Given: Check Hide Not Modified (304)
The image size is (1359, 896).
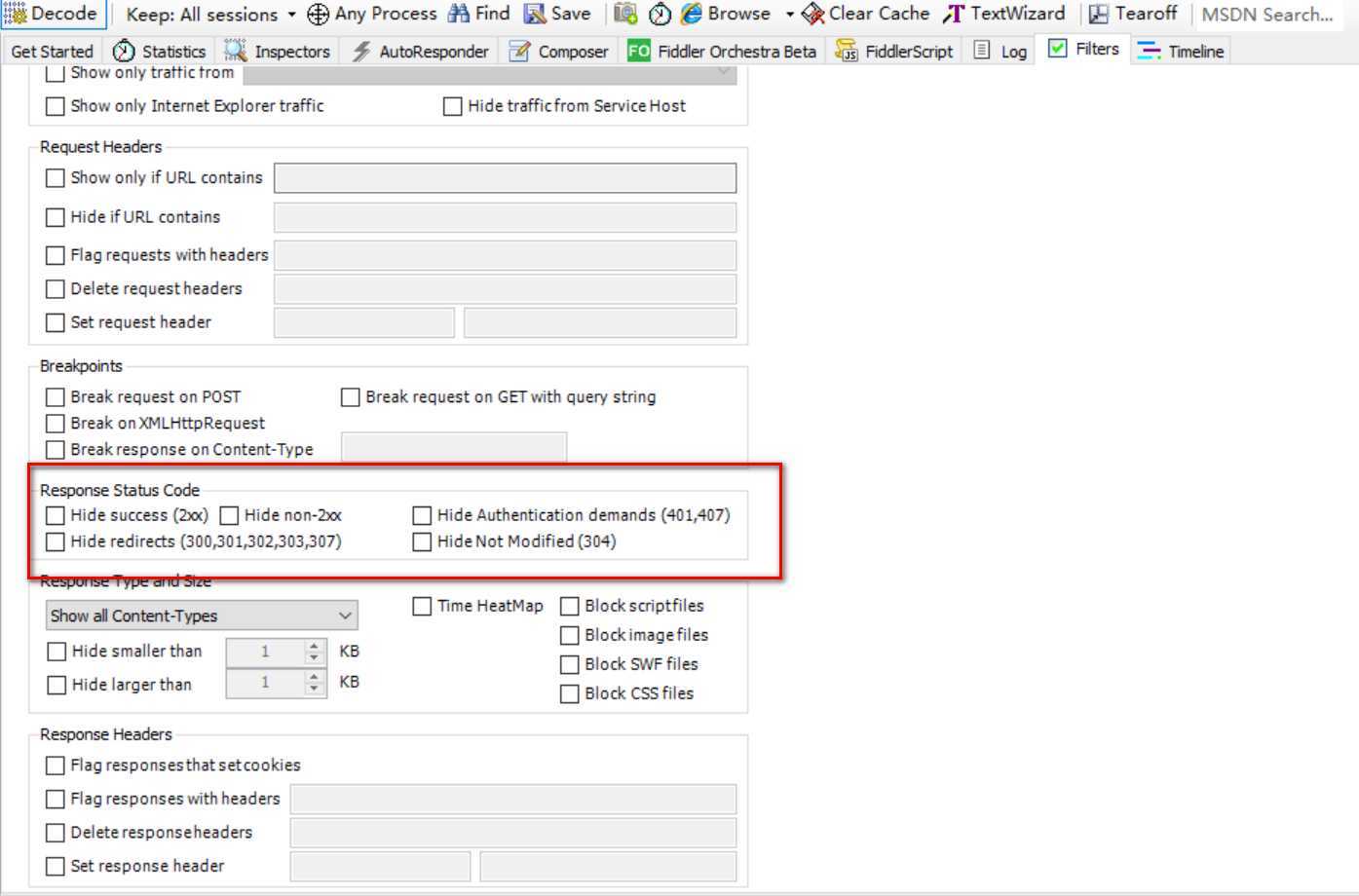Looking at the screenshot, I should (x=422, y=541).
